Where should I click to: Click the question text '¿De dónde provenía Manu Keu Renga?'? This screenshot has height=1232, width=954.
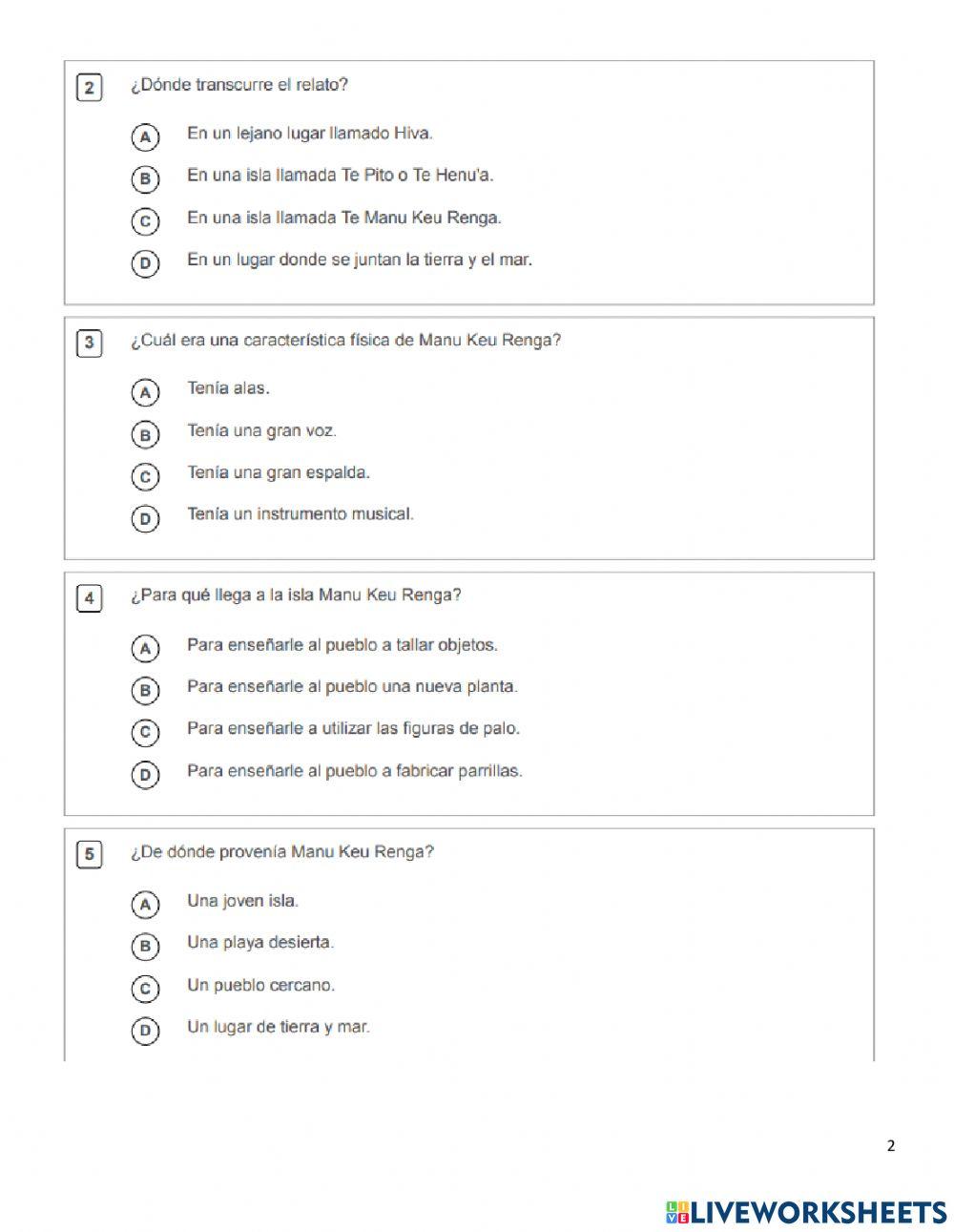[282, 852]
